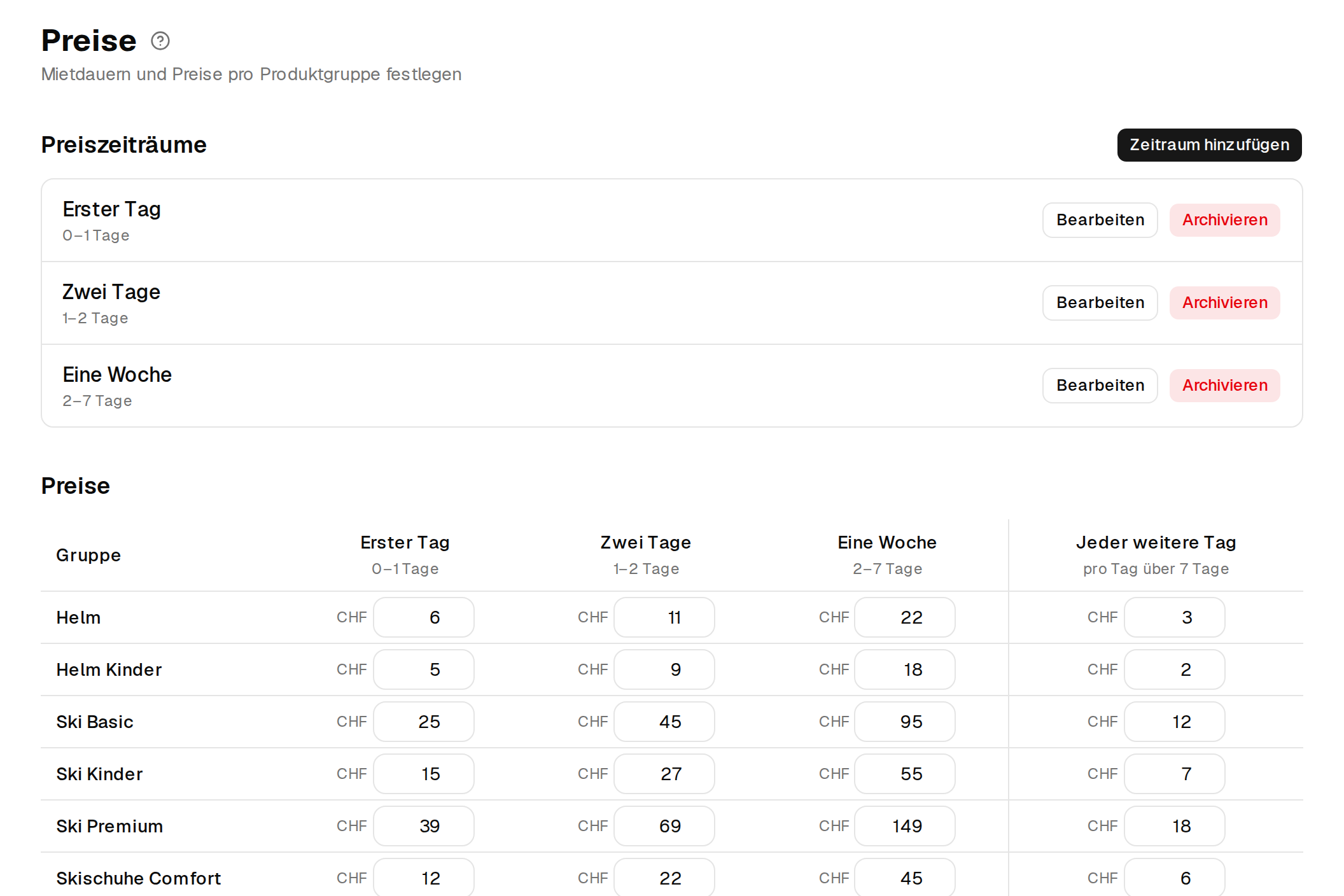Click Helm Kinder Eine Woche price field
This screenshot has width=1344, height=896.
[905, 669]
